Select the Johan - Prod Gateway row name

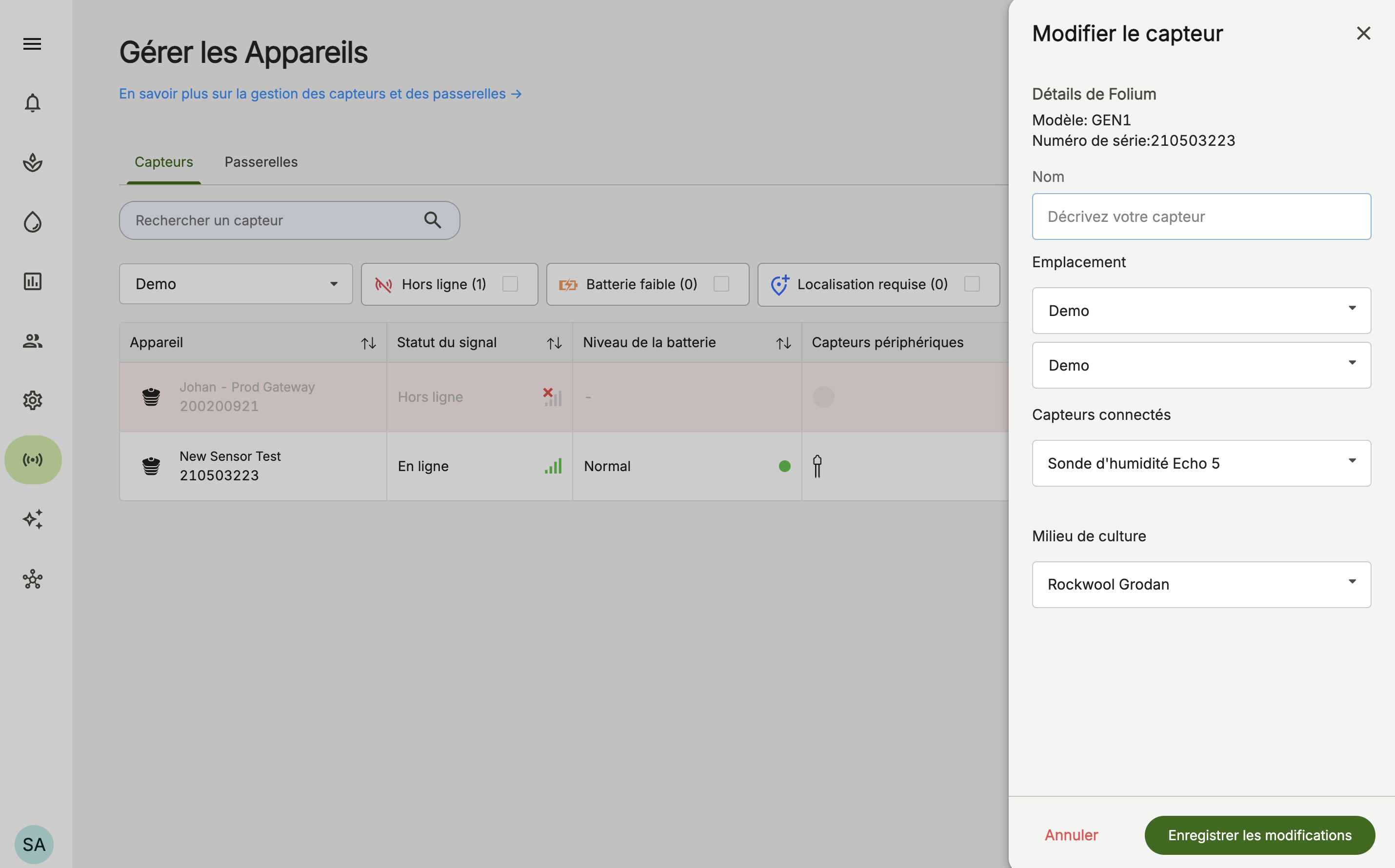tap(247, 387)
